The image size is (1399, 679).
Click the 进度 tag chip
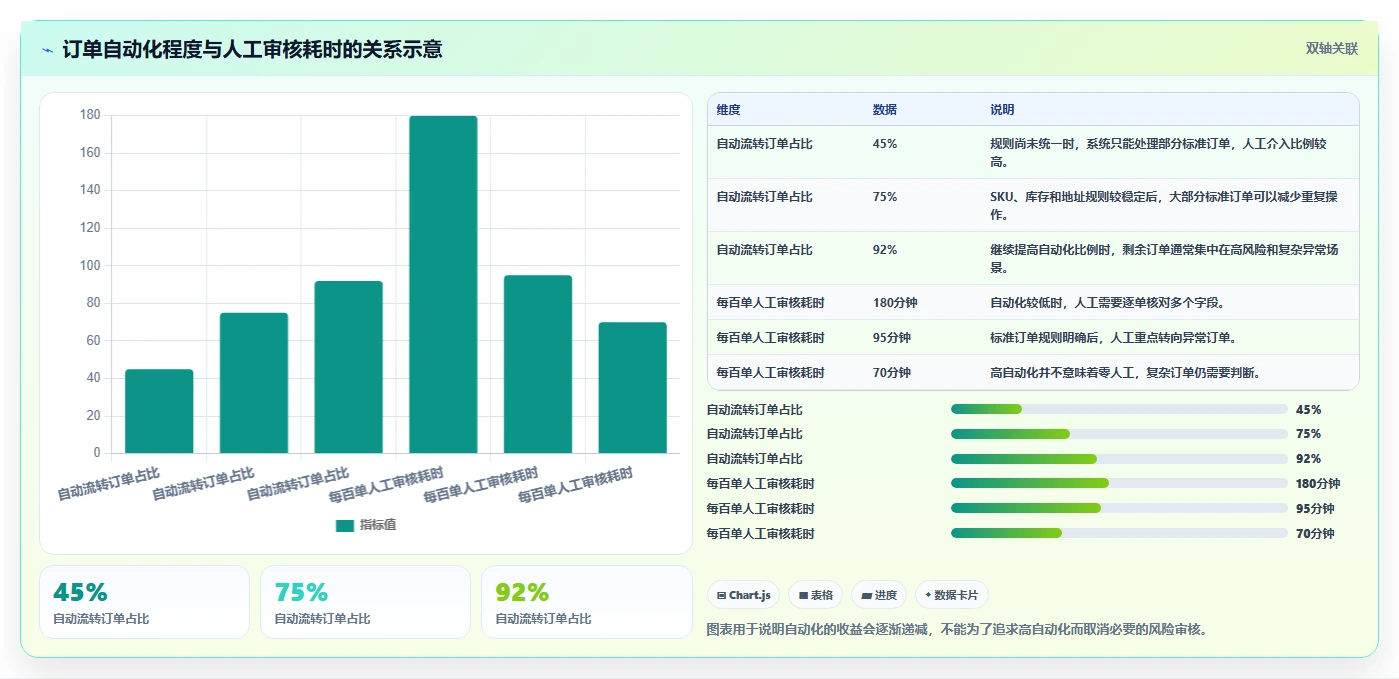pyautogui.click(x=878, y=595)
